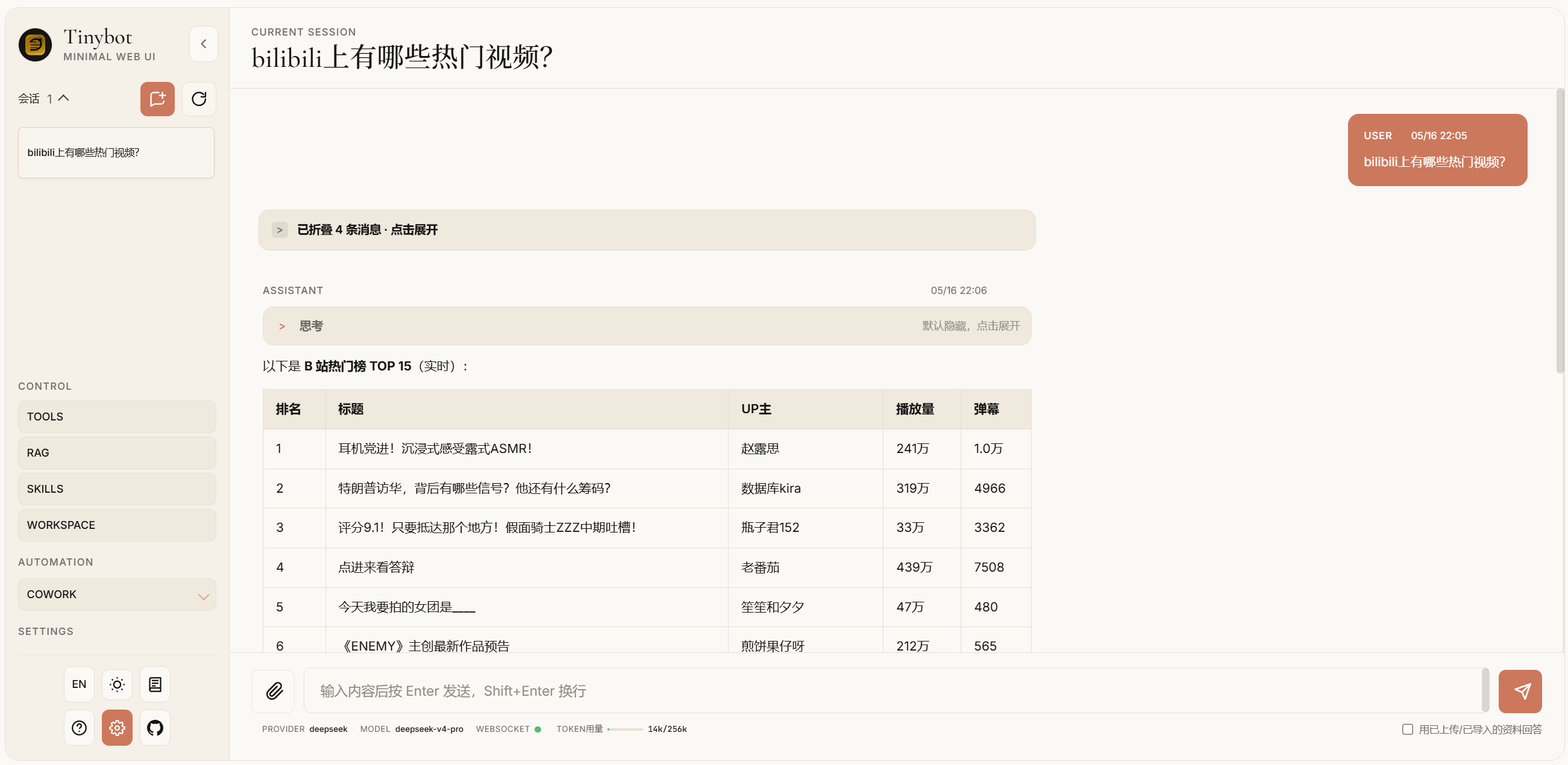1568x765 pixels.
Task: Click the uploader 煎饼果仔呀
Action: 773,646
